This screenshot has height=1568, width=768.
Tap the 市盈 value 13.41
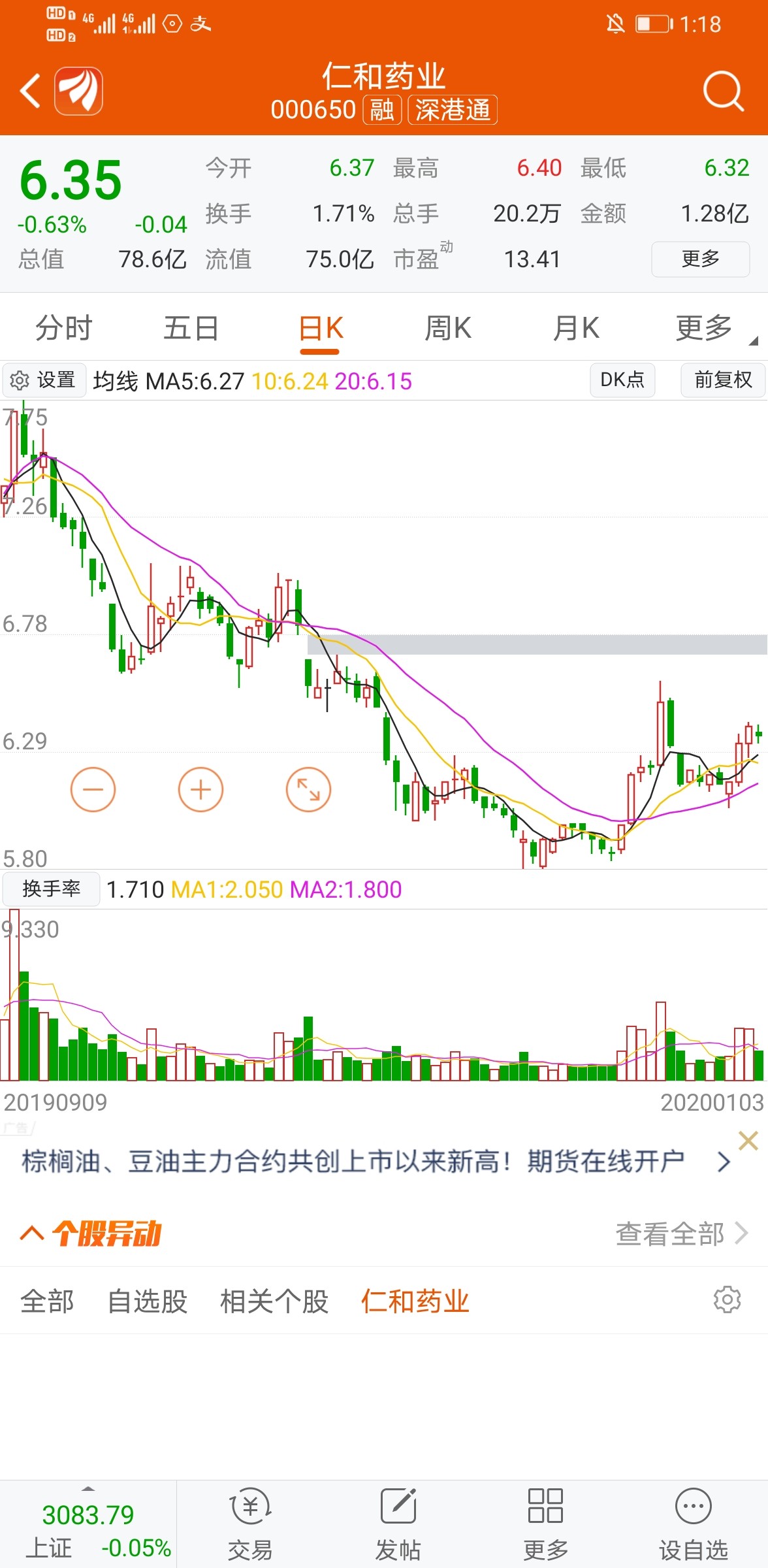[x=532, y=259]
